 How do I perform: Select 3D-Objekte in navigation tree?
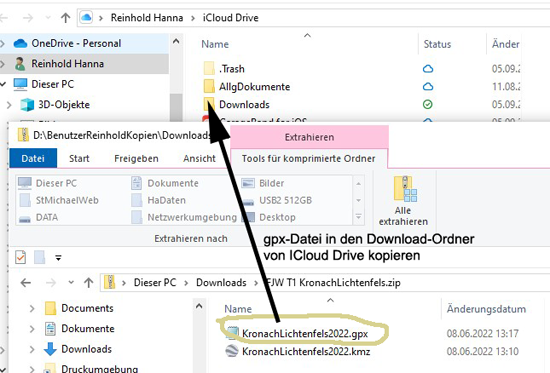pyautogui.click(x=64, y=105)
